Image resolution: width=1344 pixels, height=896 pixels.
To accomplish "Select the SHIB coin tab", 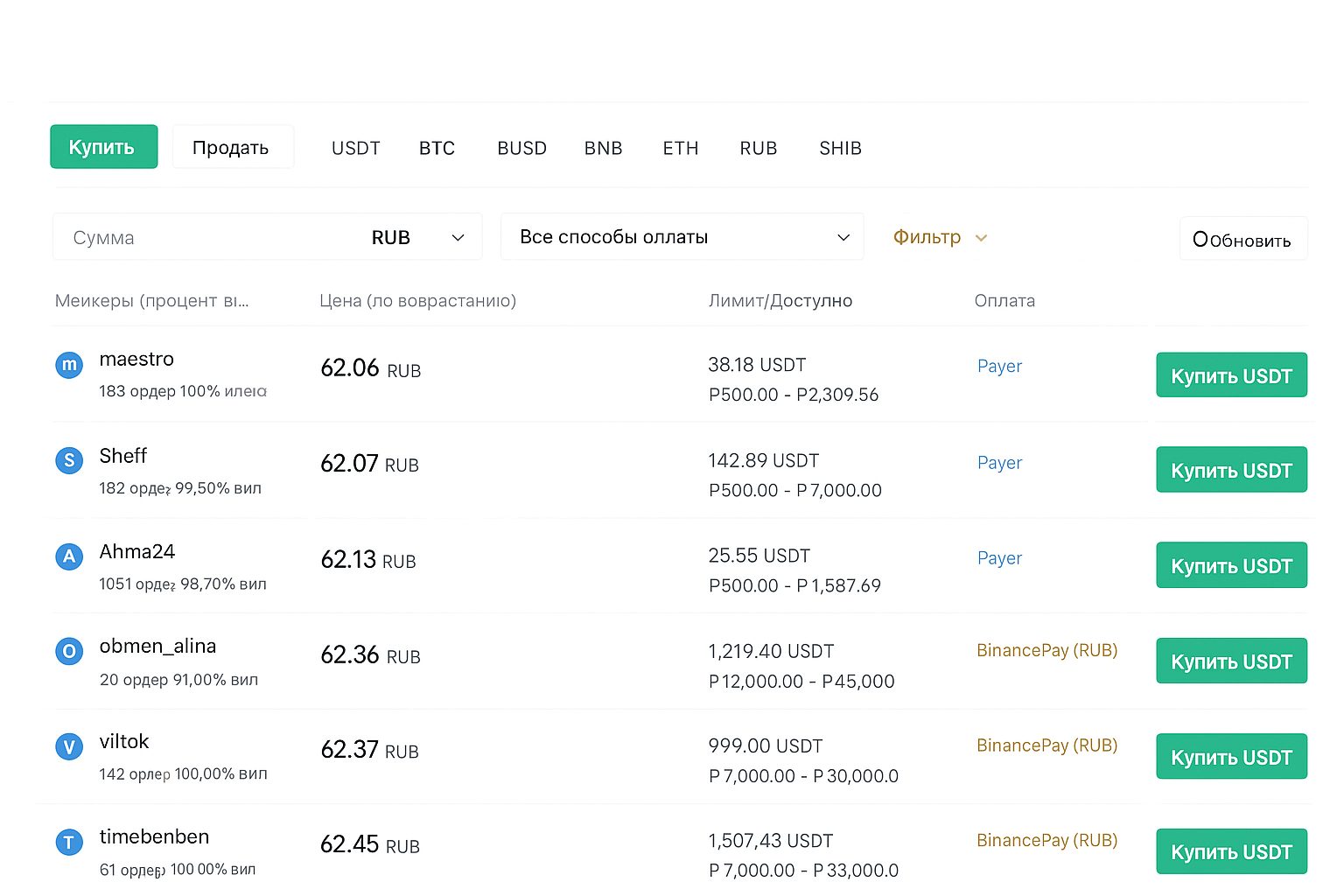I will click(x=840, y=149).
